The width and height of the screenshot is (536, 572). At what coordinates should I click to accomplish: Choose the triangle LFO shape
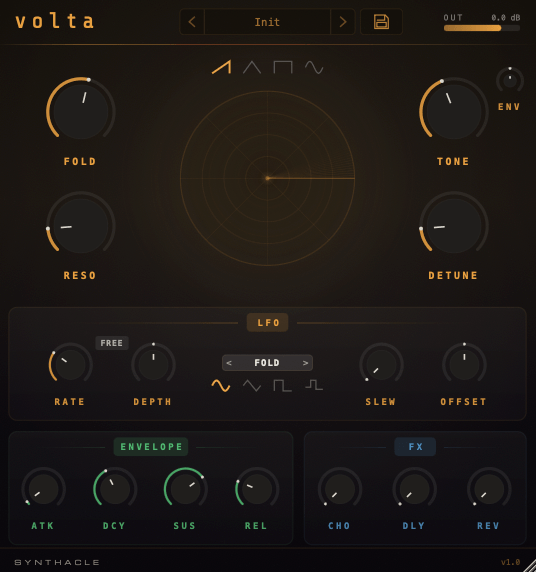click(x=252, y=386)
